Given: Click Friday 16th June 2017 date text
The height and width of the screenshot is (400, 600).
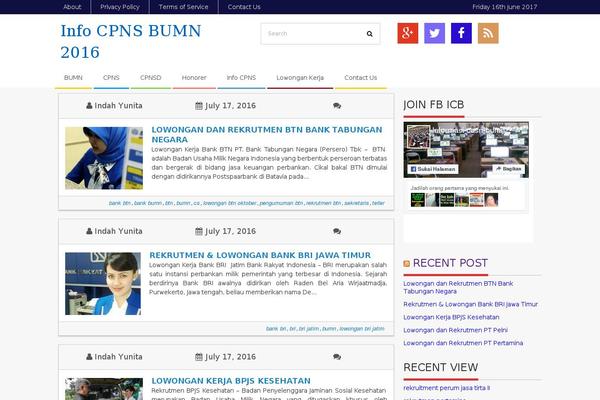Looking at the screenshot, I should point(504,7).
